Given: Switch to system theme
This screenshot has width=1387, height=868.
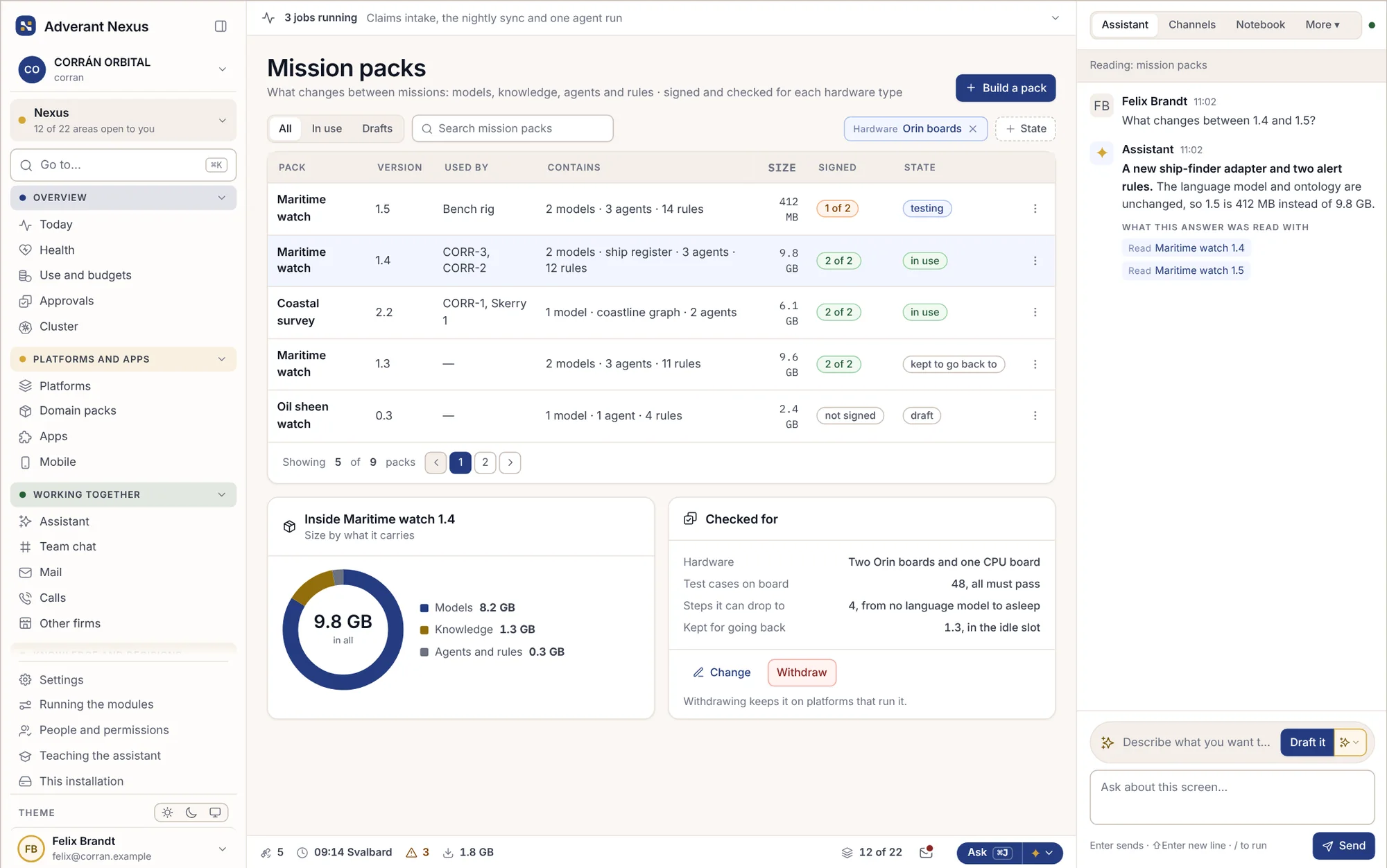Looking at the screenshot, I should pyautogui.click(x=215, y=813).
